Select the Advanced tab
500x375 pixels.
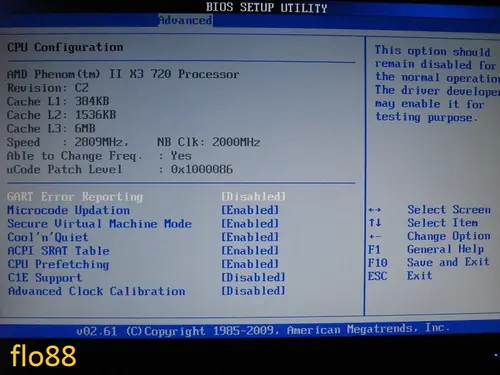pyautogui.click(x=185, y=20)
